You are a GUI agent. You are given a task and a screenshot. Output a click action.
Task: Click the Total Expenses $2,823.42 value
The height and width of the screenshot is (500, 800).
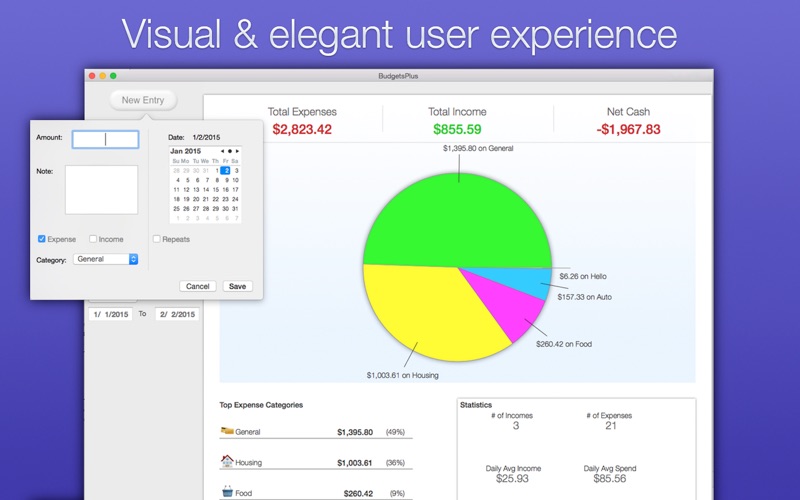pyautogui.click(x=302, y=130)
